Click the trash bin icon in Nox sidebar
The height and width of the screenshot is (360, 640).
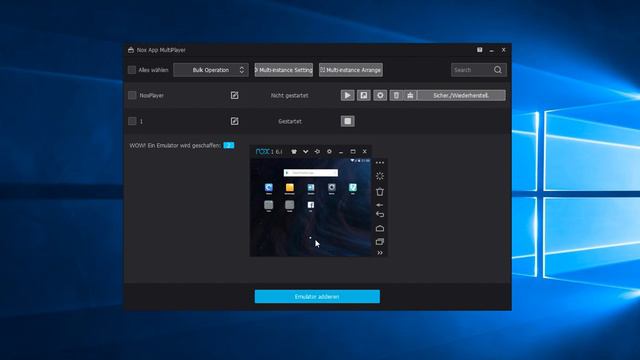(380, 191)
